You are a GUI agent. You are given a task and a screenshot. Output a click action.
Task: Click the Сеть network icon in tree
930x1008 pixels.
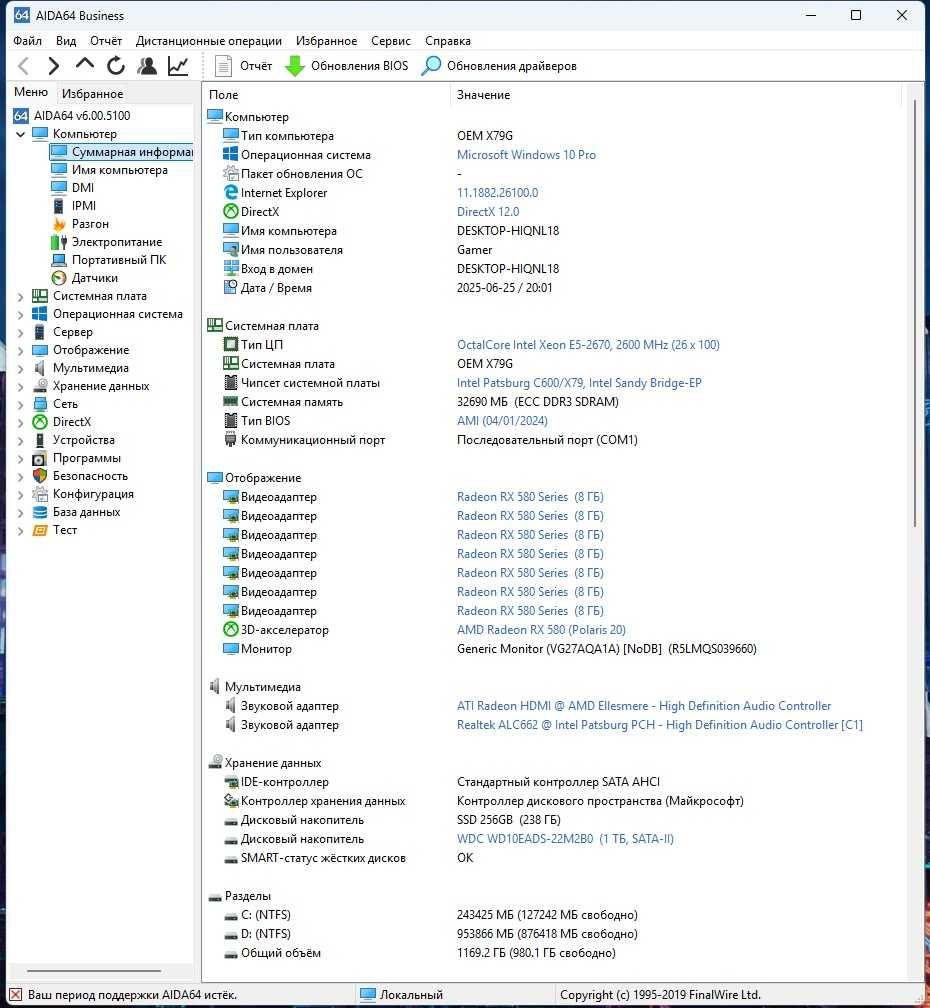[40, 404]
